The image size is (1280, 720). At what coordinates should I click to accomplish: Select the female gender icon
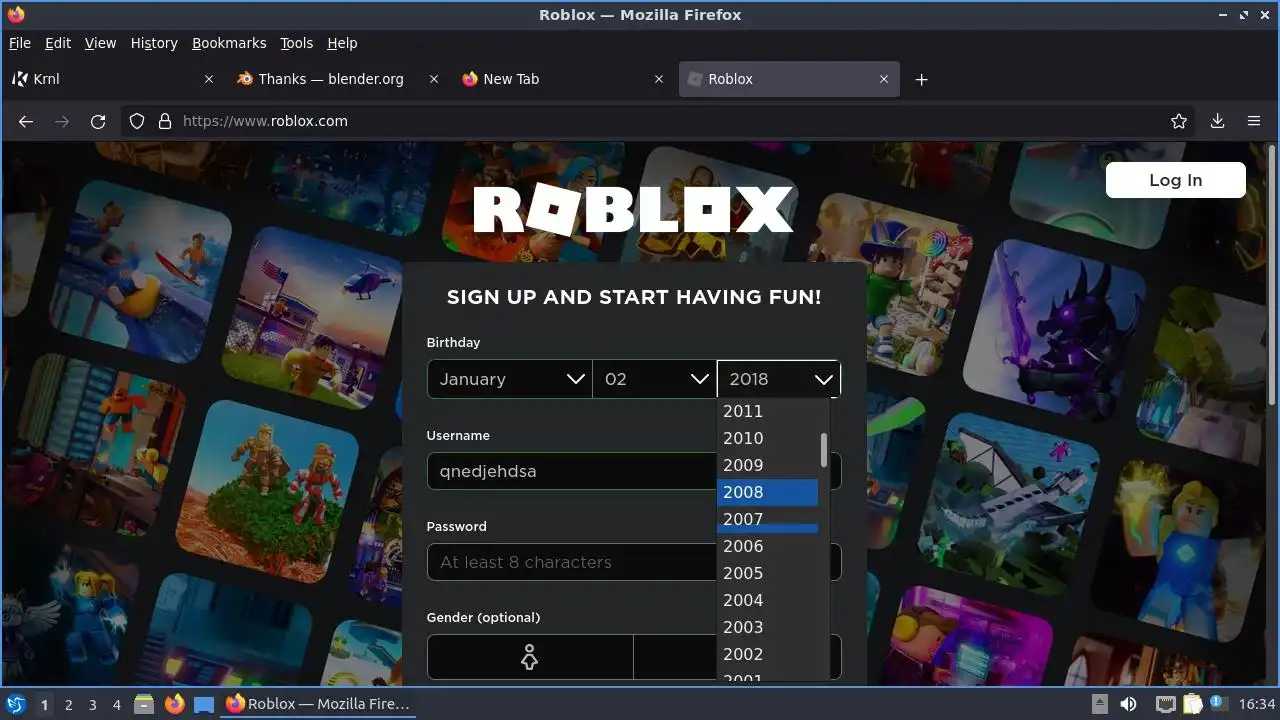[x=530, y=657]
